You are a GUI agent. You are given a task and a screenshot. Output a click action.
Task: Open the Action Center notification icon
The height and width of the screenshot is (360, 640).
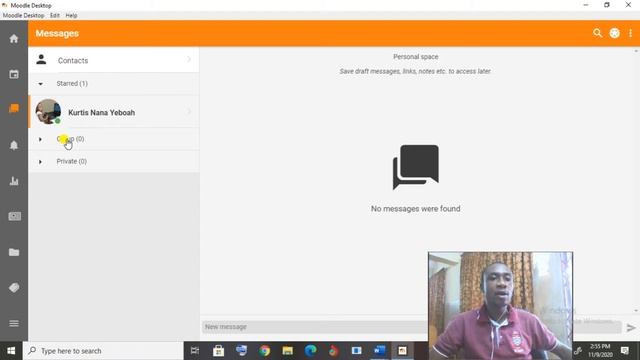pos(625,351)
